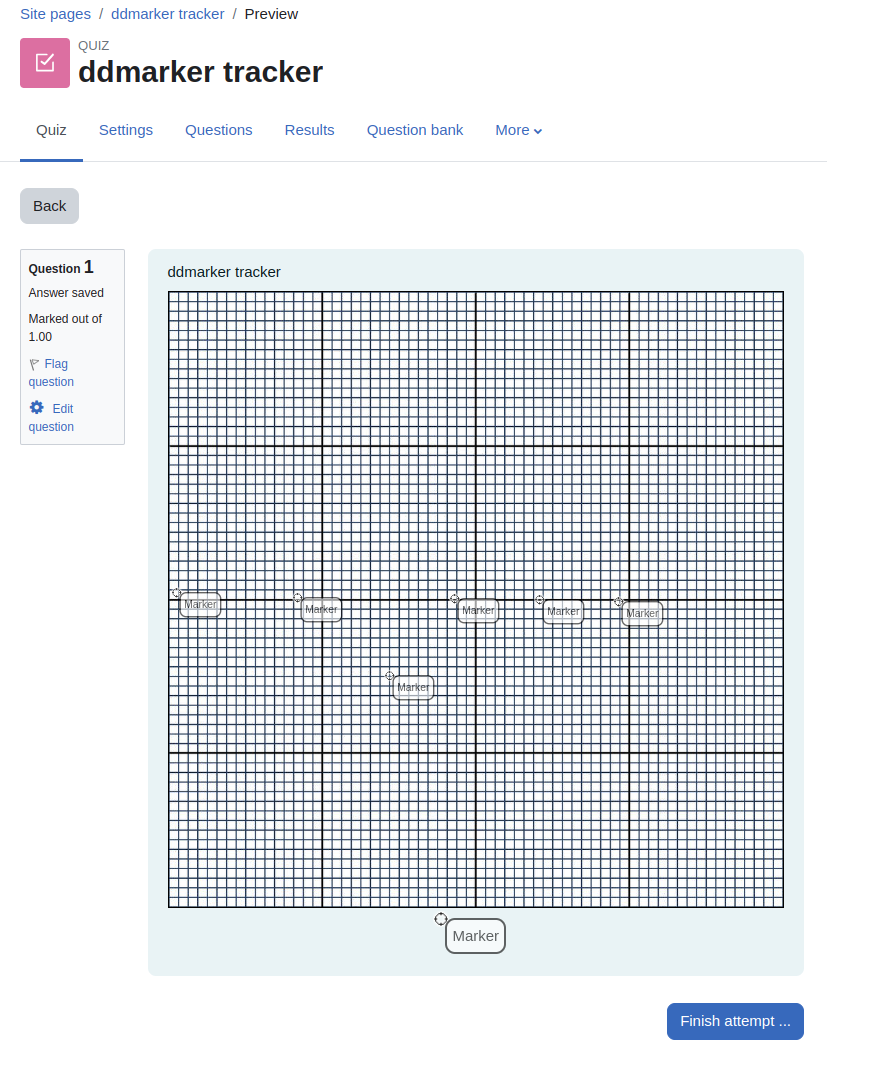881x1069 pixels.
Task: Click the flag icon beside Flag question
Action: pos(34,365)
